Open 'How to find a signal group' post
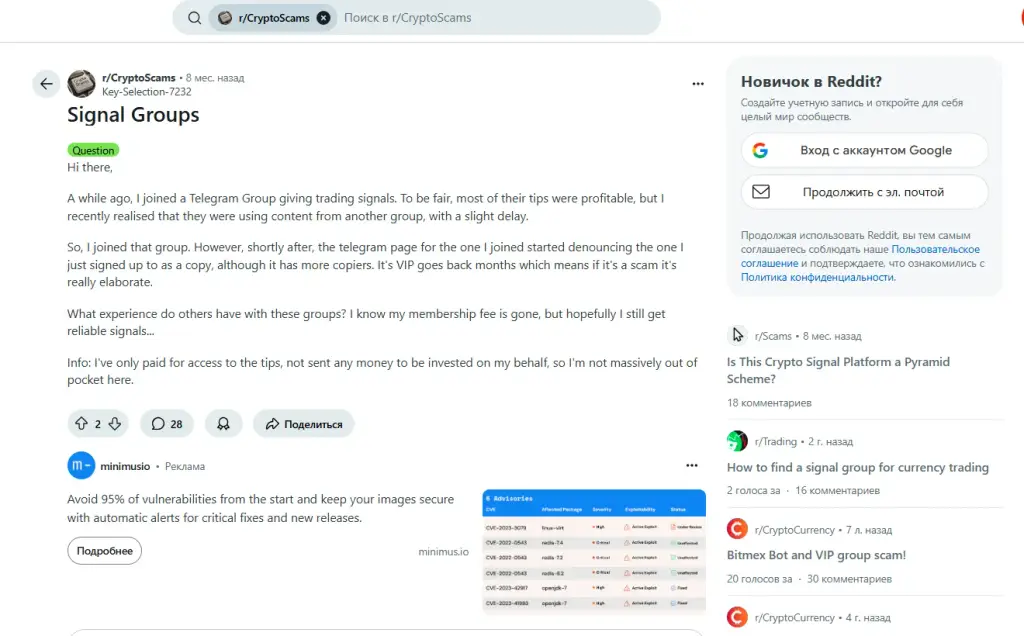The height and width of the screenshot is (636, 1024). 857,468
